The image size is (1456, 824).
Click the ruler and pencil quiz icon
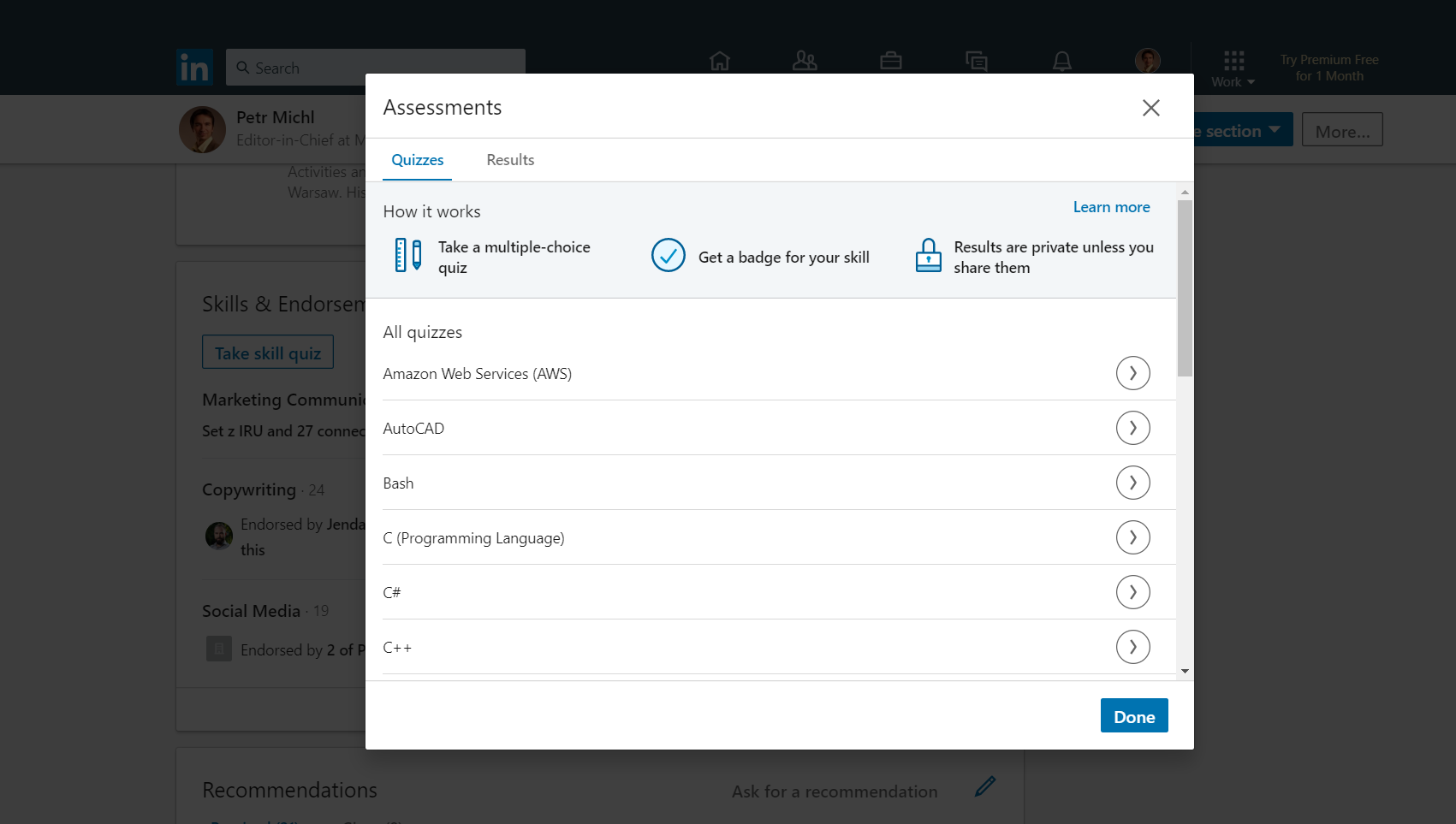pos(408,255)
